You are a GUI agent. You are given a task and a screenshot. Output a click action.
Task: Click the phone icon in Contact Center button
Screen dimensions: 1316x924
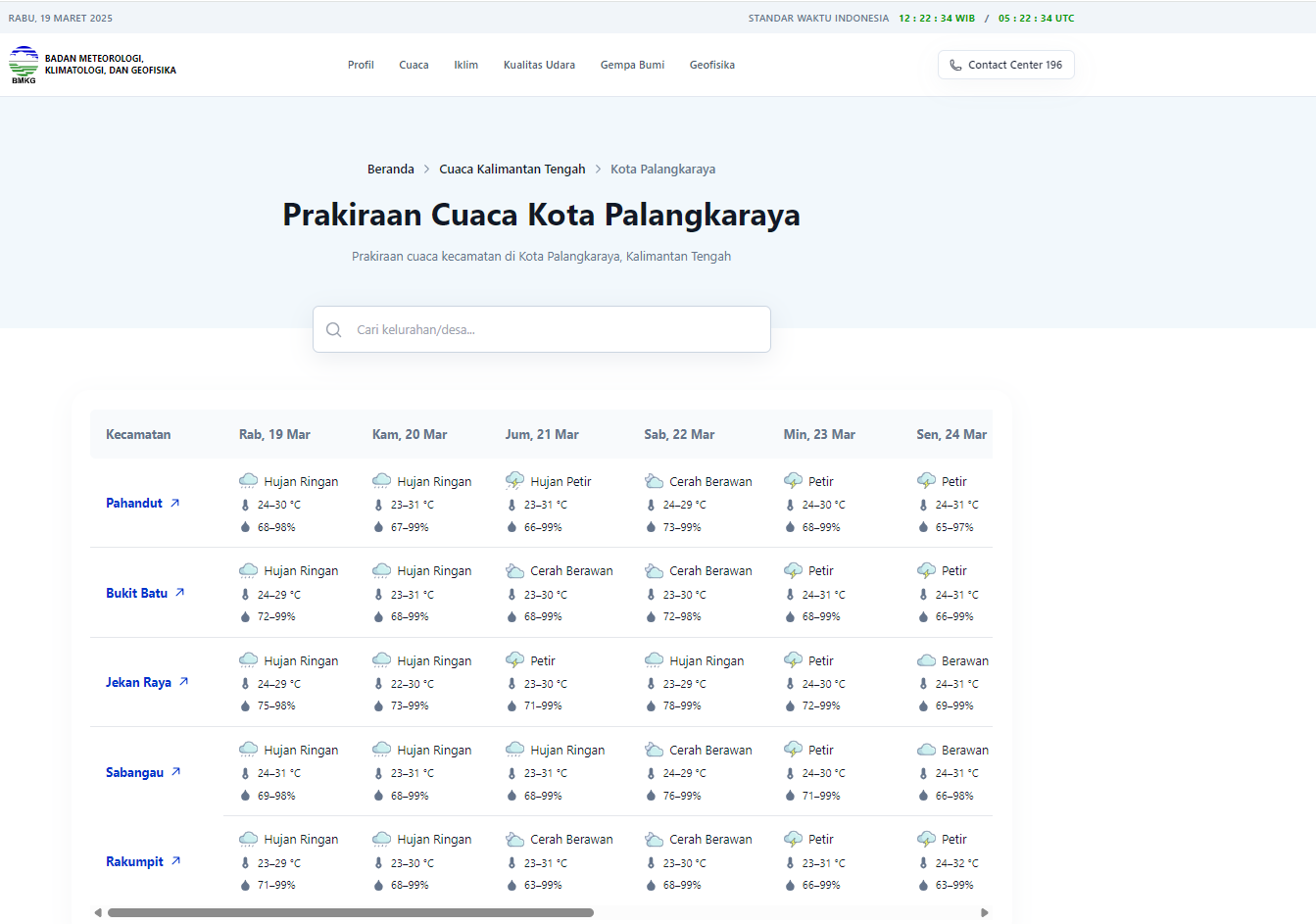point(955,66)
